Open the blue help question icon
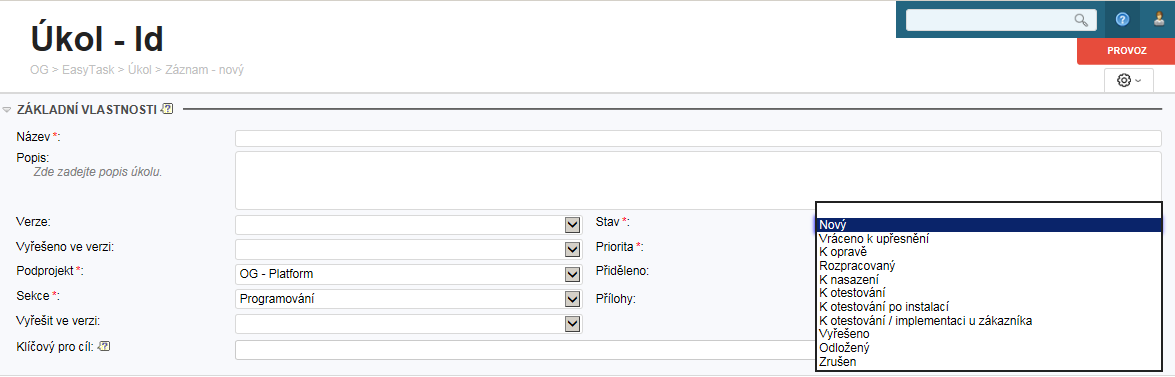This screenshot has height=377, width=1175. [x=1122, y=19]
